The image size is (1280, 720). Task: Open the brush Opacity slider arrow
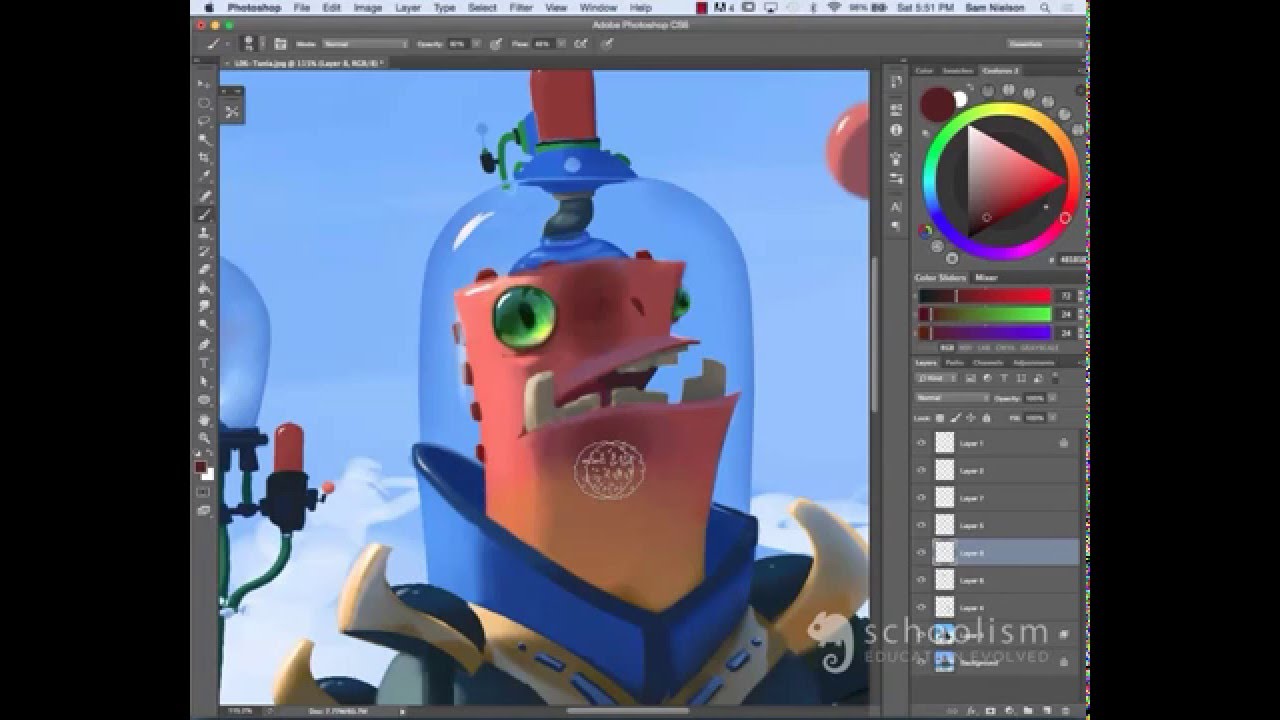click(477, 44)
